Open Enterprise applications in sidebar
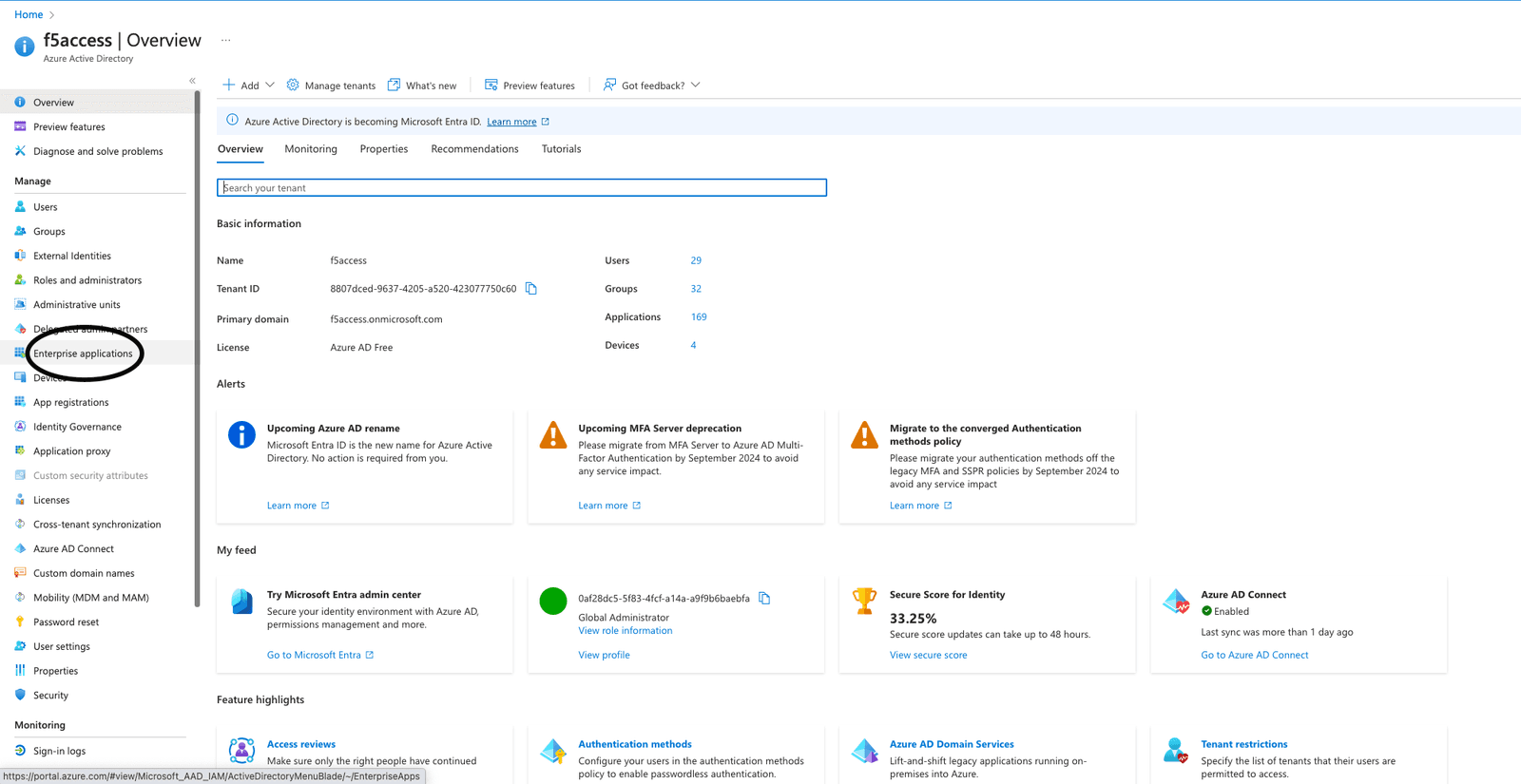 [83, 354]
